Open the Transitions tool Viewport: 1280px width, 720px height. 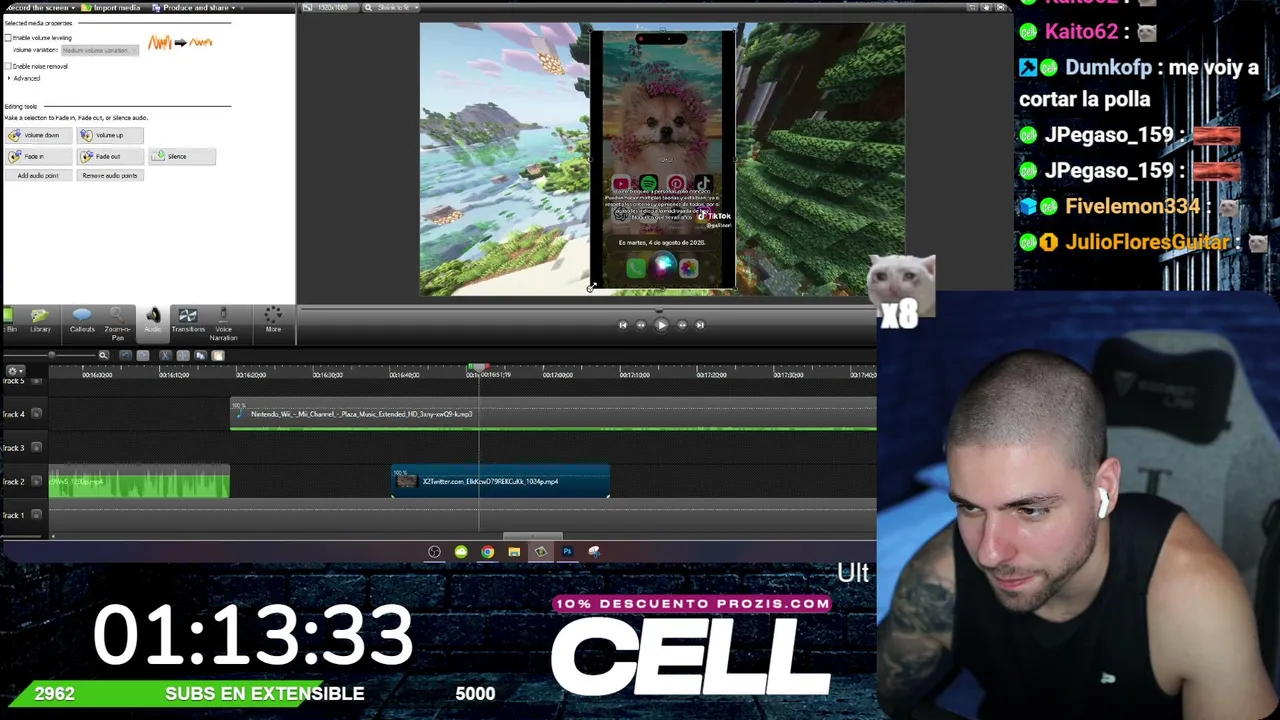point(187,320)
